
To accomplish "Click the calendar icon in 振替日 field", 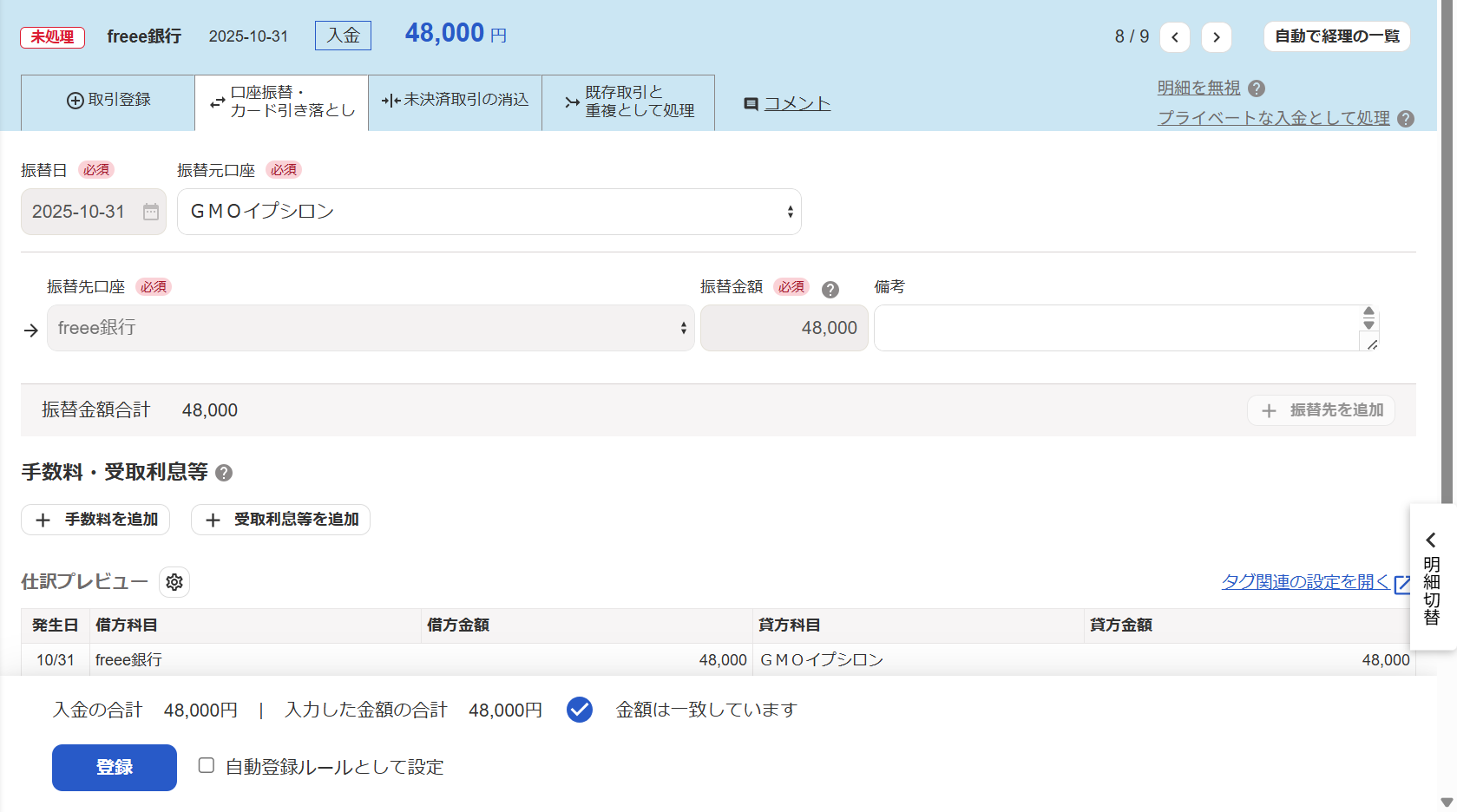I will point(151,212).
